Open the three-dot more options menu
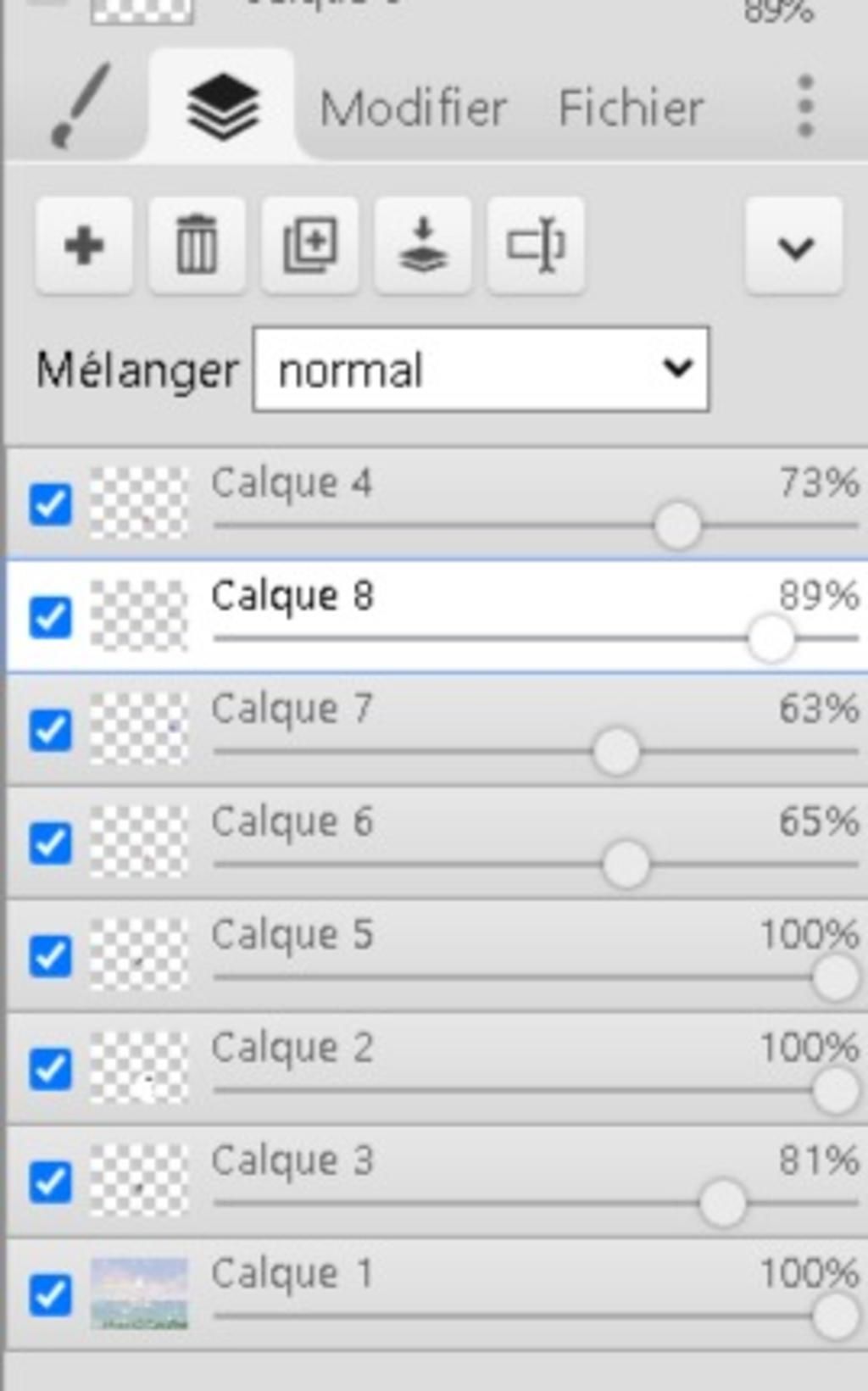 tap(805, 107)
